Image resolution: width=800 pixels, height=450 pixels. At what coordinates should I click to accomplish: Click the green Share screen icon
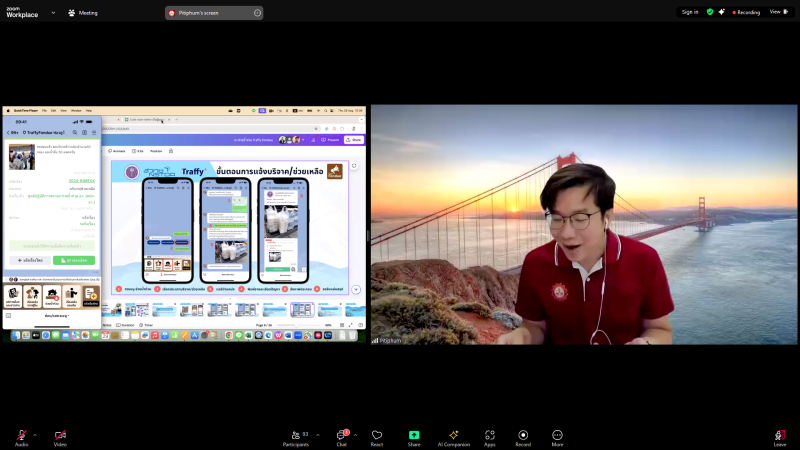(x=414, y=435)
